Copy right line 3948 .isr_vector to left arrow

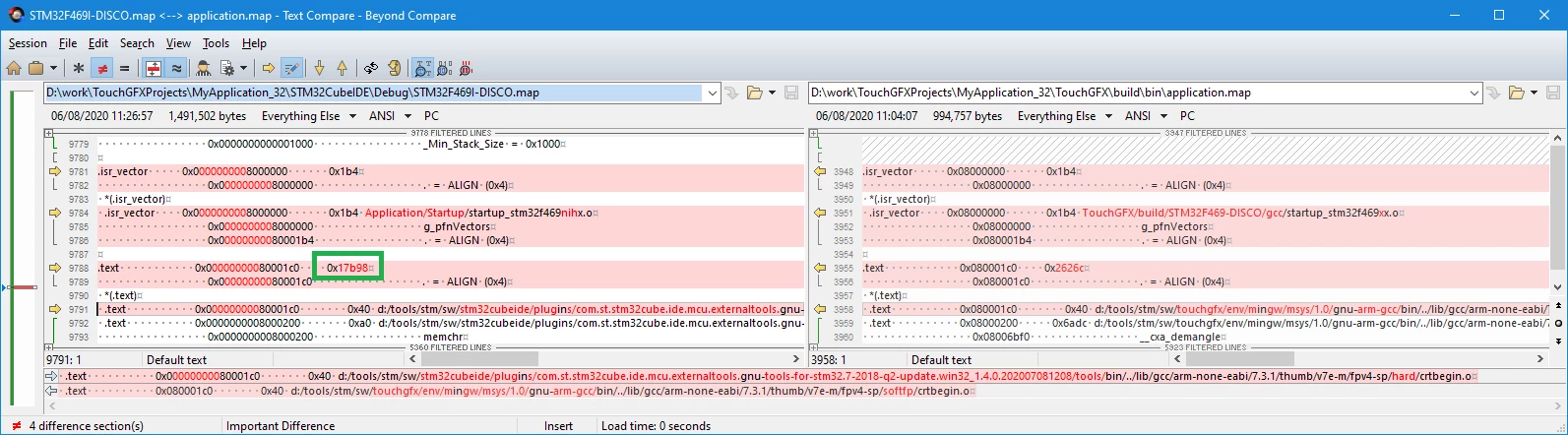[x=819, y=171]
